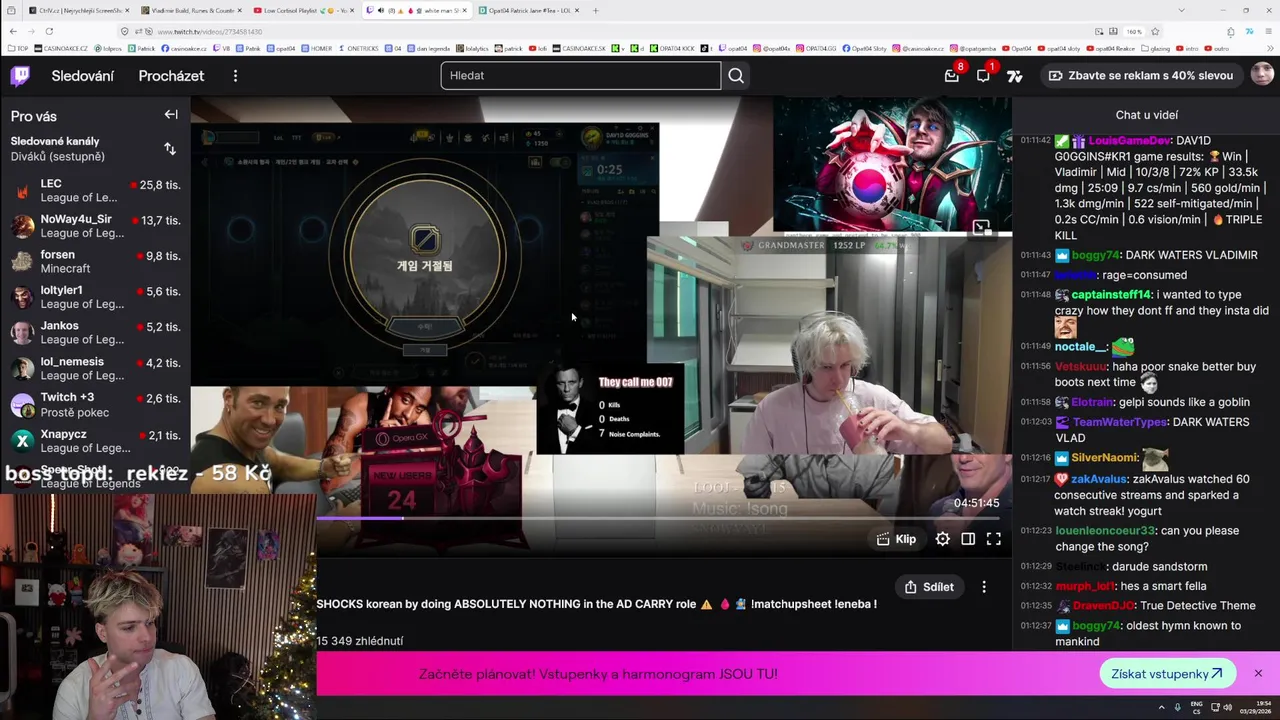Open zakAvalus username in chat
The height and width of the screenshot is (720, 1280).
coord(1099,480)
